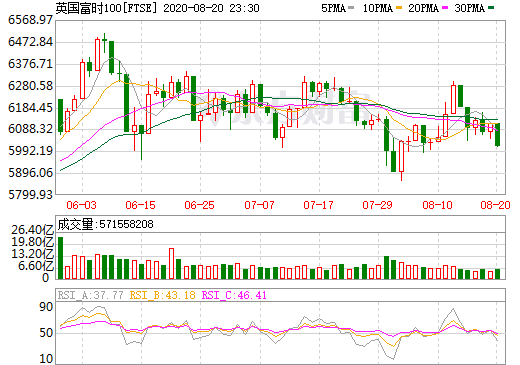Click the chart title '英国富时100[FTSE]'
This screenshot has width=520, height=365.
coord(106,8)
